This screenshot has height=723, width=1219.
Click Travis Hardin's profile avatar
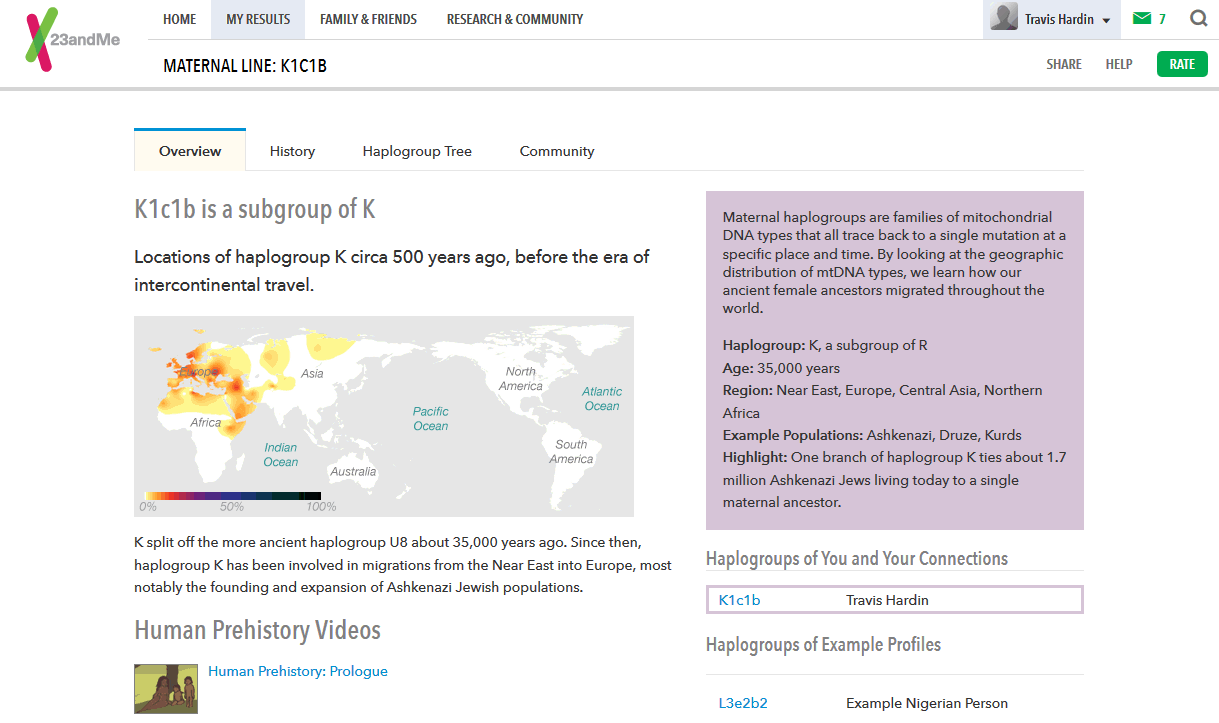coord(1004,17)
